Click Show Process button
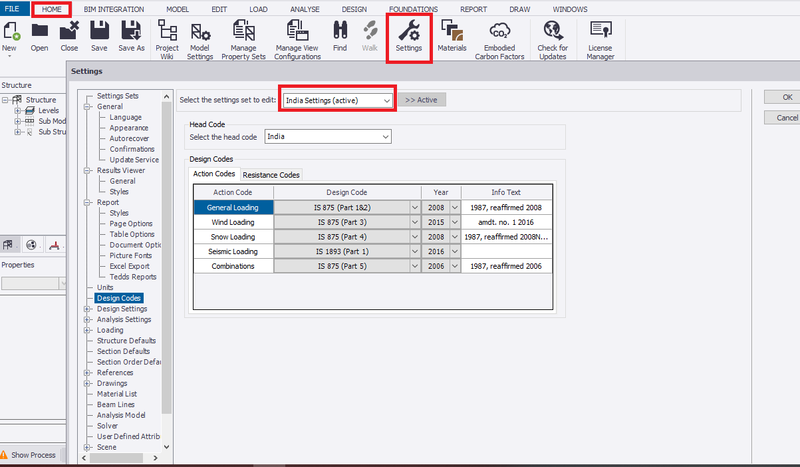The width and height of the screenshot is (800, 467). [x=33, y=455]
